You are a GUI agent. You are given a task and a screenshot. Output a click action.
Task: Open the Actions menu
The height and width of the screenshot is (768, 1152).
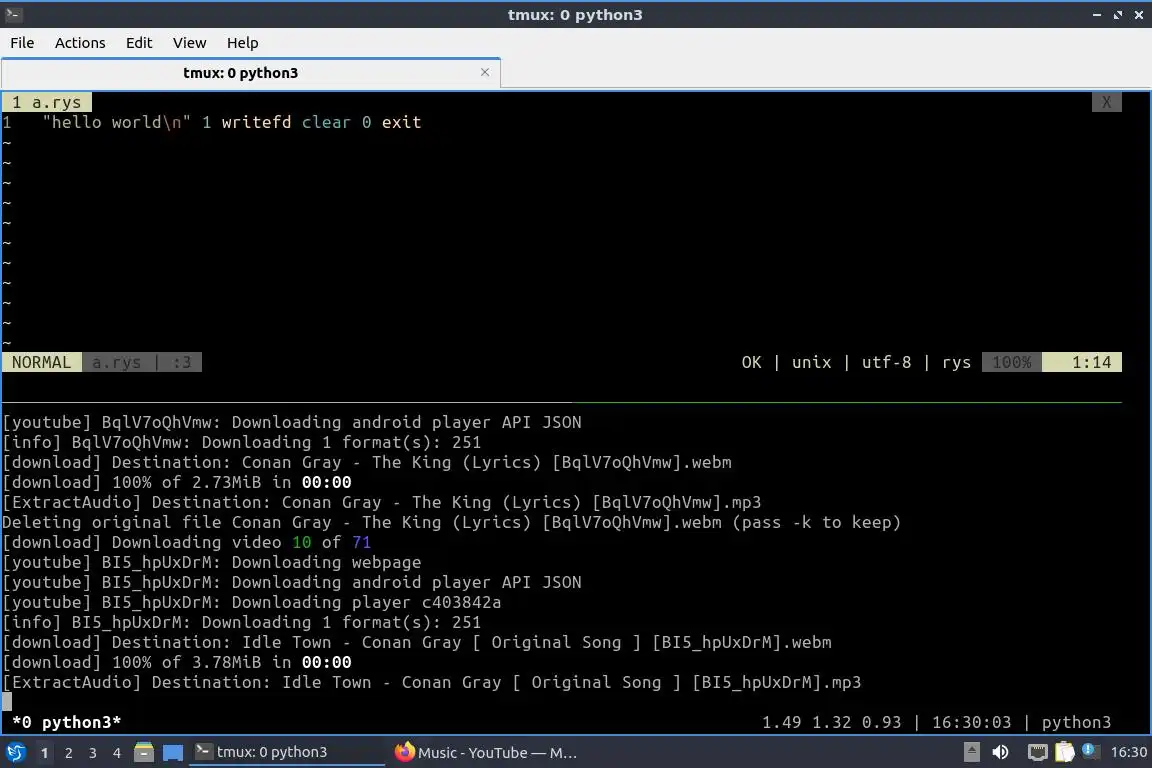pos(80,43)
